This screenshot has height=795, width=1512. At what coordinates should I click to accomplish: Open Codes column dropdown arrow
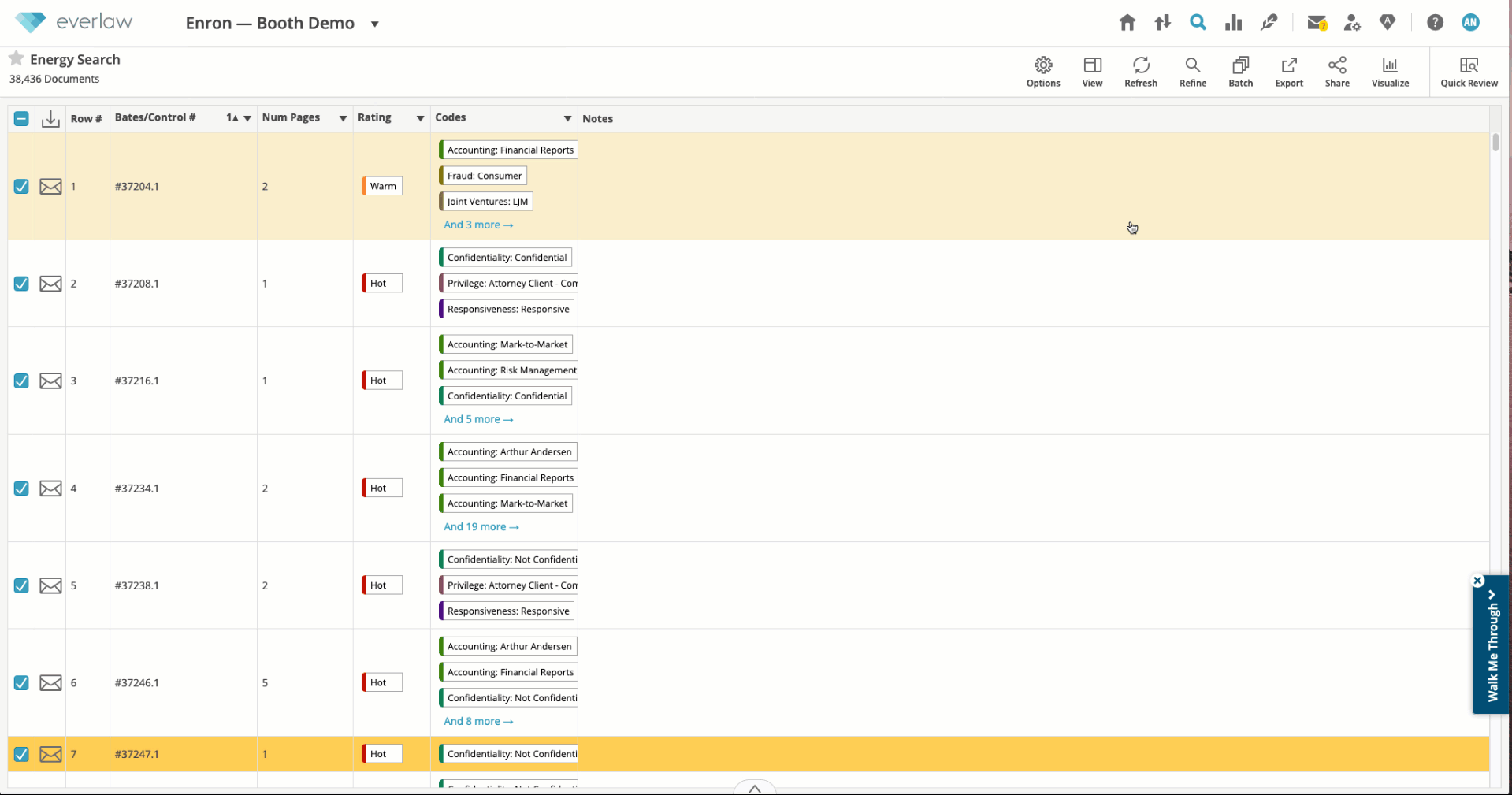567,118
